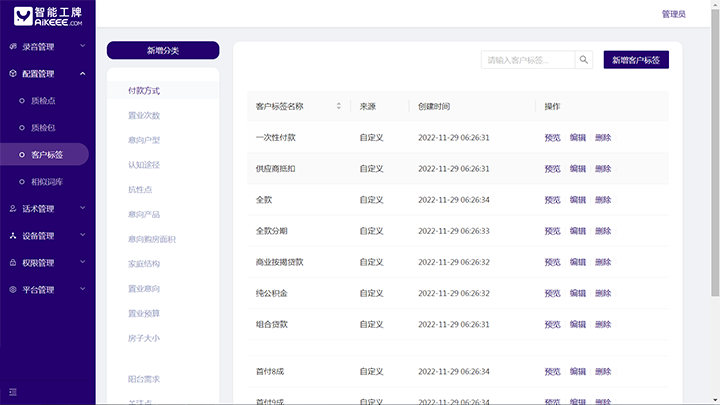Click the 新增客户标签 button
This screenshot has width=720, height=405.
click(x=636, y=60)
